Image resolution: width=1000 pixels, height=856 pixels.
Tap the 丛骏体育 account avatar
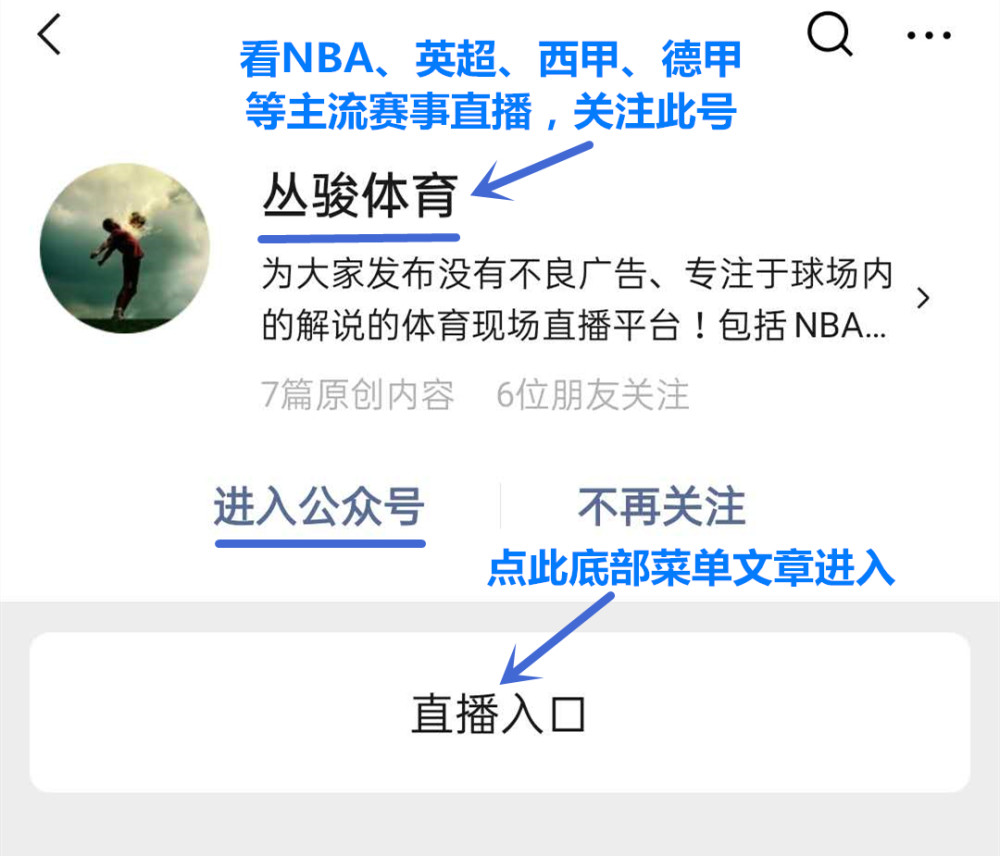click(x=125, y=247)
